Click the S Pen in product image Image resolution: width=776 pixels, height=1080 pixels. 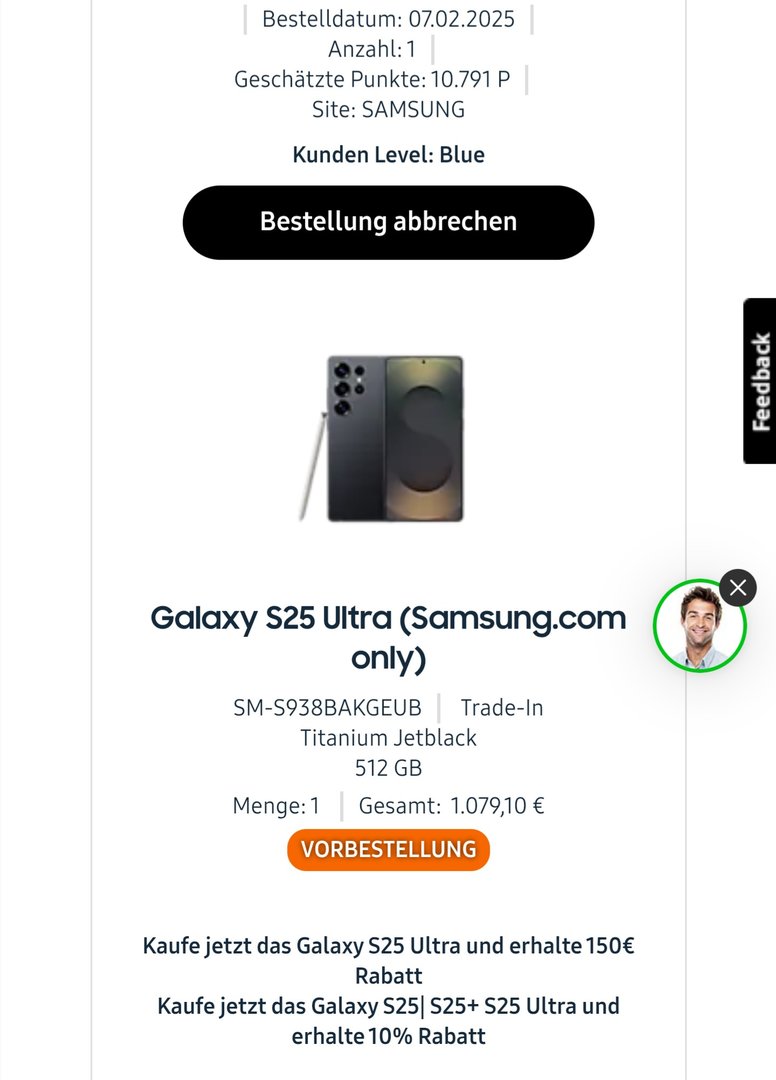click(313, 466)
